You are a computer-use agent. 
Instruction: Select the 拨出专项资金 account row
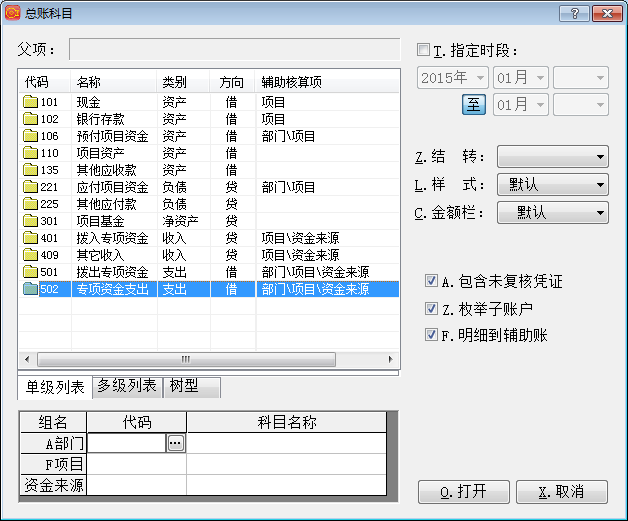tap(209, 272)
